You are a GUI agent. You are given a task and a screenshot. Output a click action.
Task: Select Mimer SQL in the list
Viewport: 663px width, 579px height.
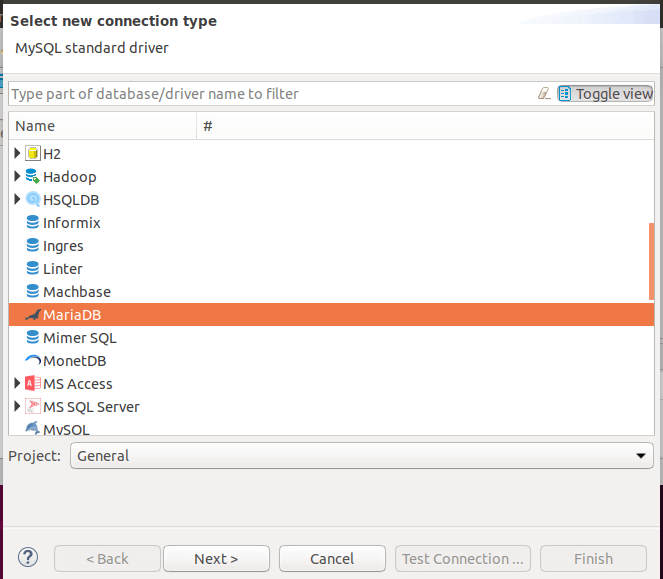point(79,338)
